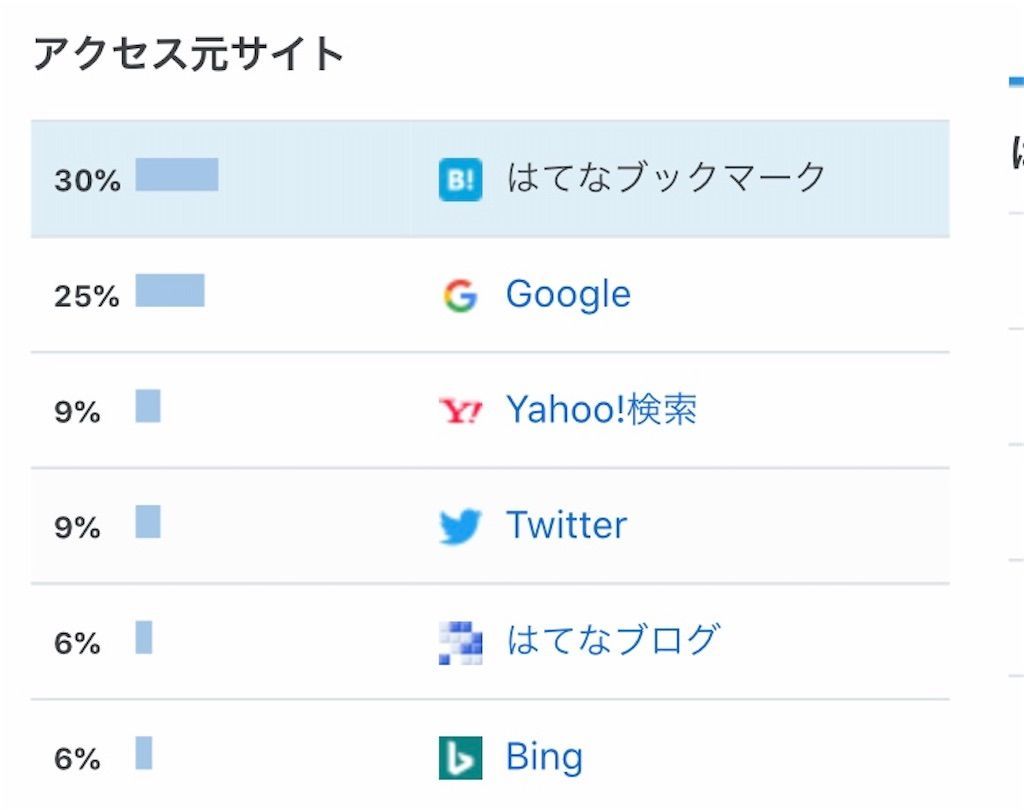
Task: Click the アクセス元サイト heading
Action: click(x=189, y=54)
